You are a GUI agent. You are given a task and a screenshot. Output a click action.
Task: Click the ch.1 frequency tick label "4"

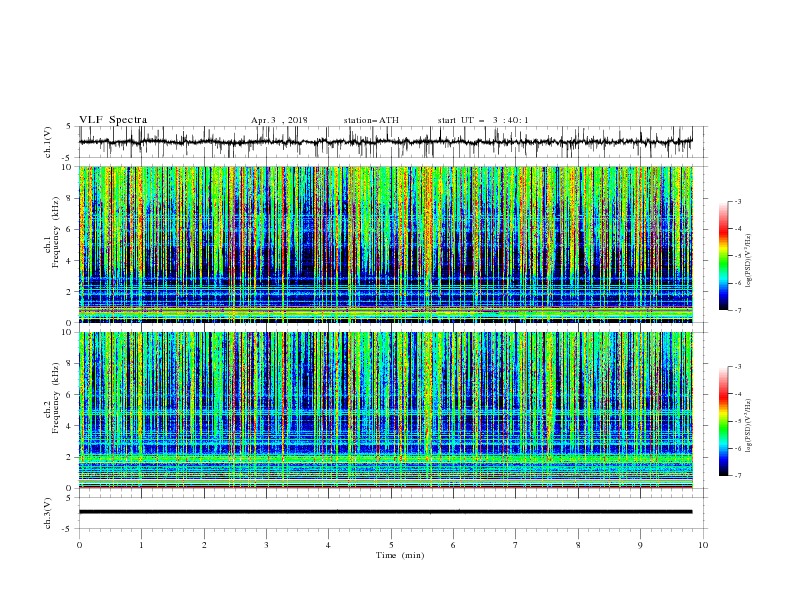point(70,261)
